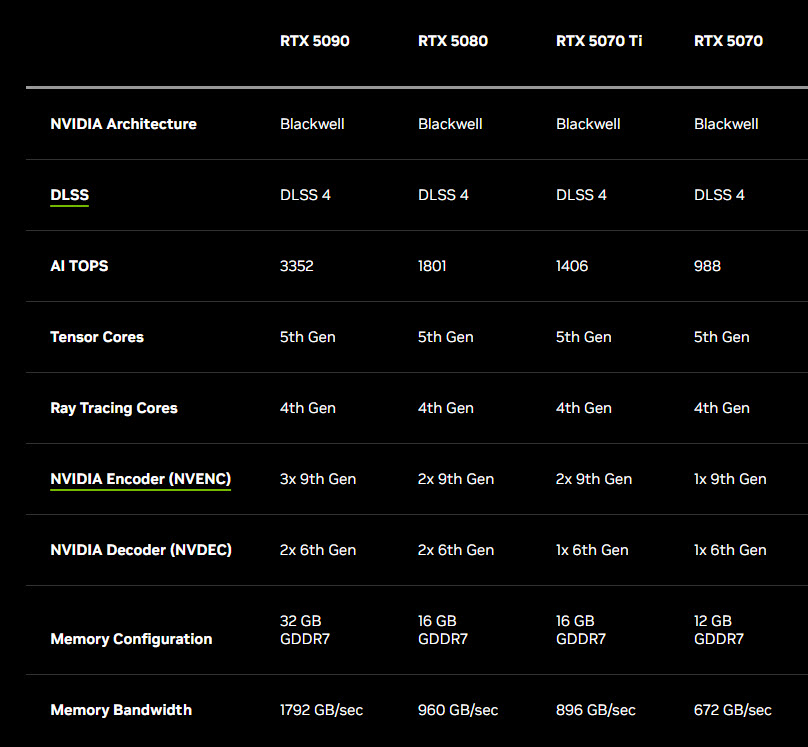Select the RTX 5090 column header
The height and width of the screenshot is (747, 808).
pos(314,41)
